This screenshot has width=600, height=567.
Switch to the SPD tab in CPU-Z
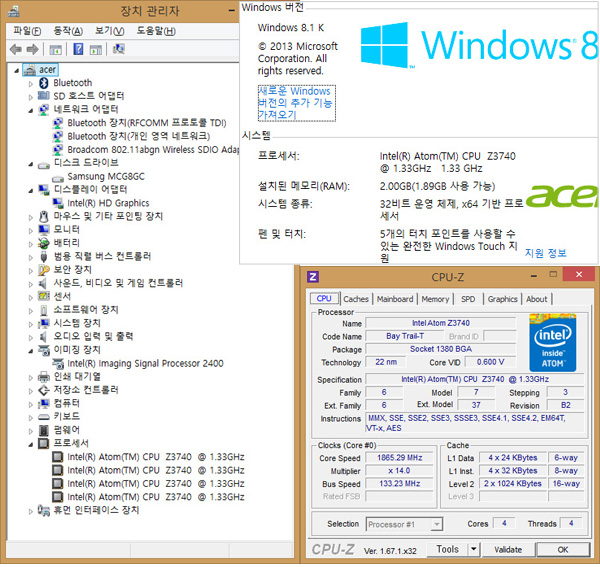coord(468,299)
